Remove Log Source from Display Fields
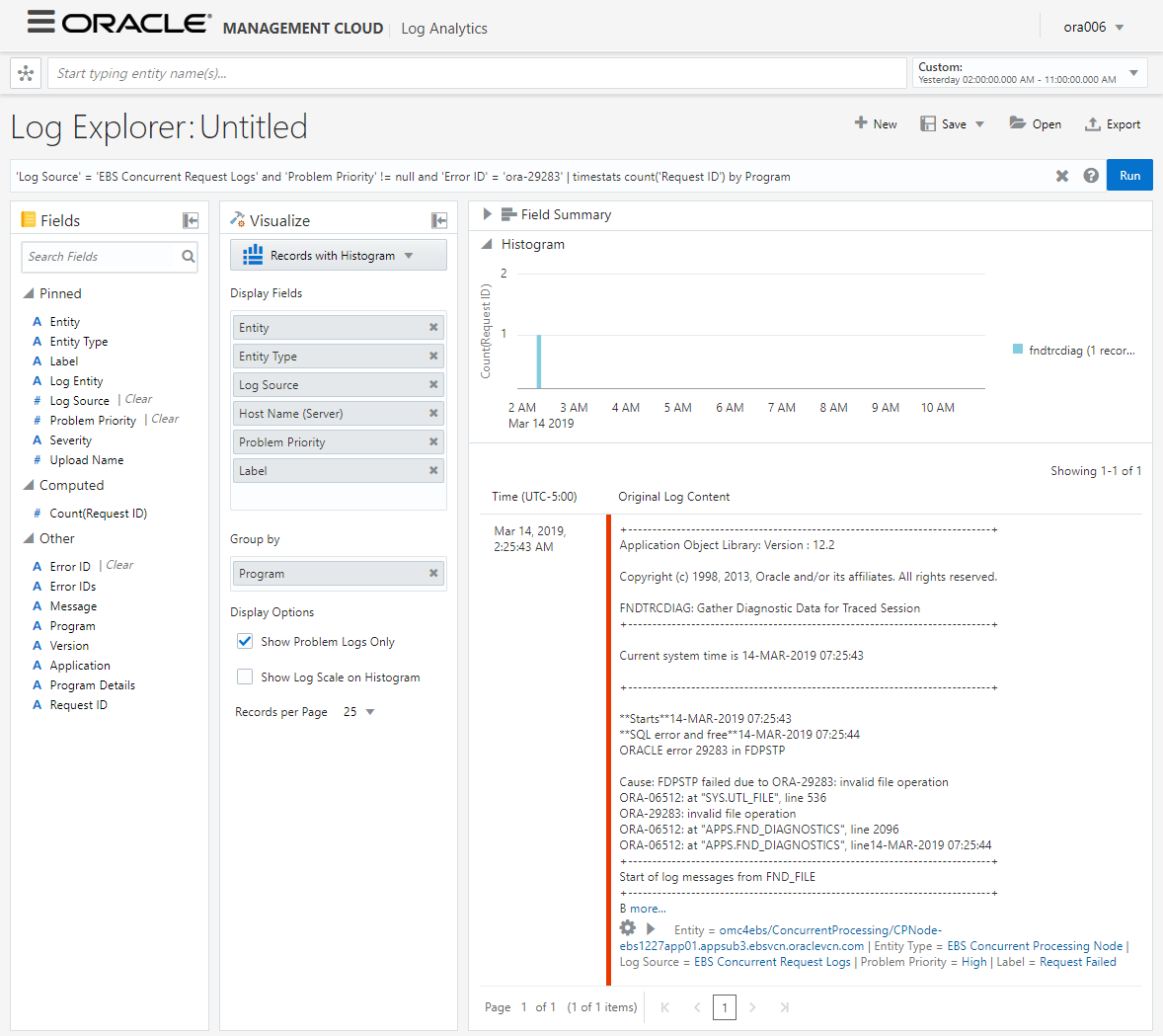This screenshot has width=1163, height=1036. pyautogui.click(x=433, y=384)
